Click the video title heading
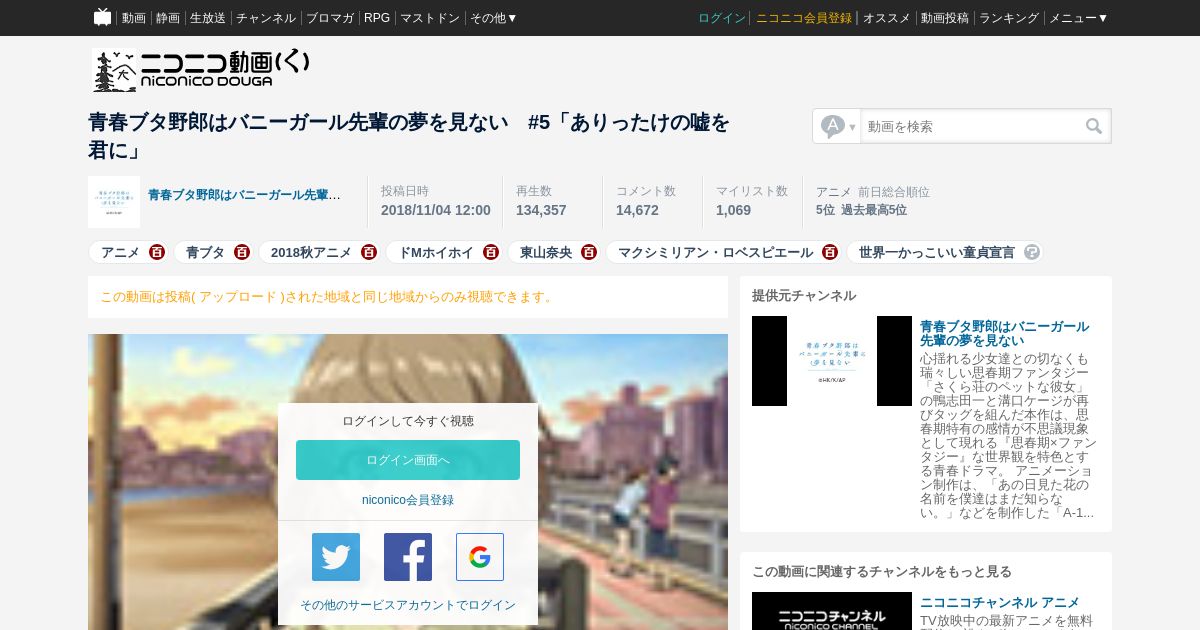The image size is (1200, 630). click(409, 136)
